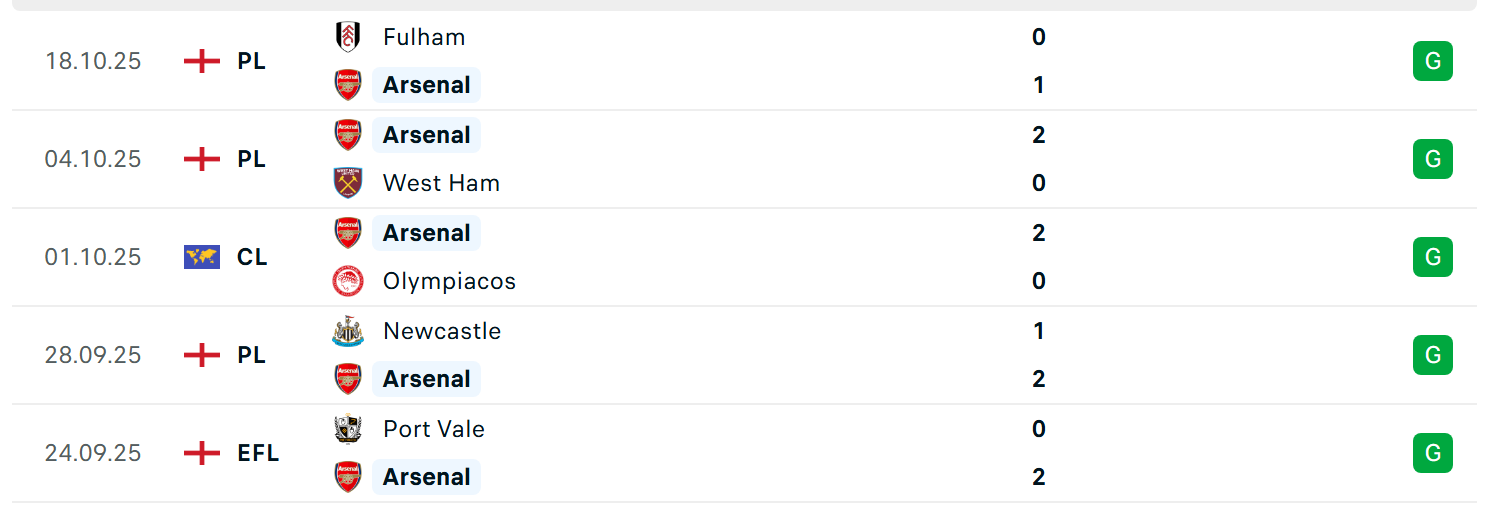The image size is (1497, 517).
Task: Open the Olympiacos team link
Action: (449, 281)
